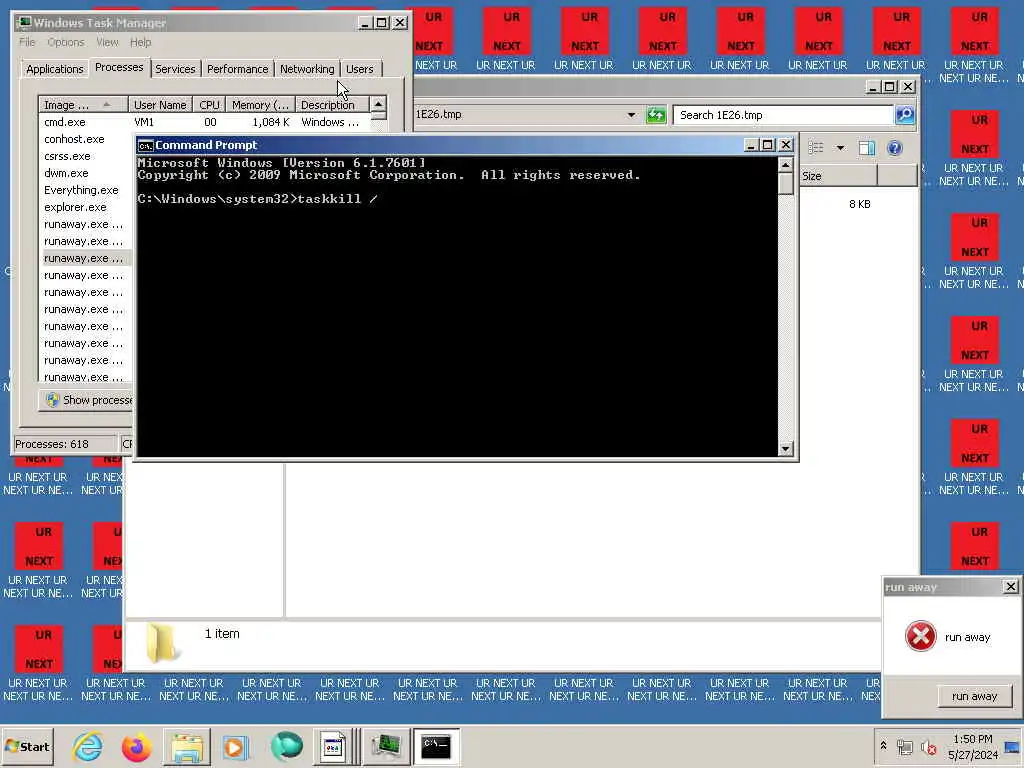This screenshot has height=768, width=1024.
Task: Click the muted volume tray icon
Action: (x=929, y=746)
